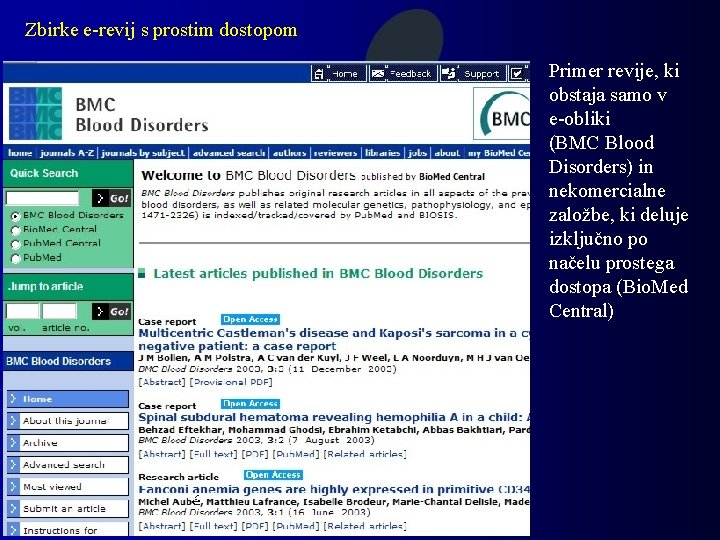Open the Spinal subdural hematoma article
Viewport: 720px width, 540px height.
tap(334, 417)
